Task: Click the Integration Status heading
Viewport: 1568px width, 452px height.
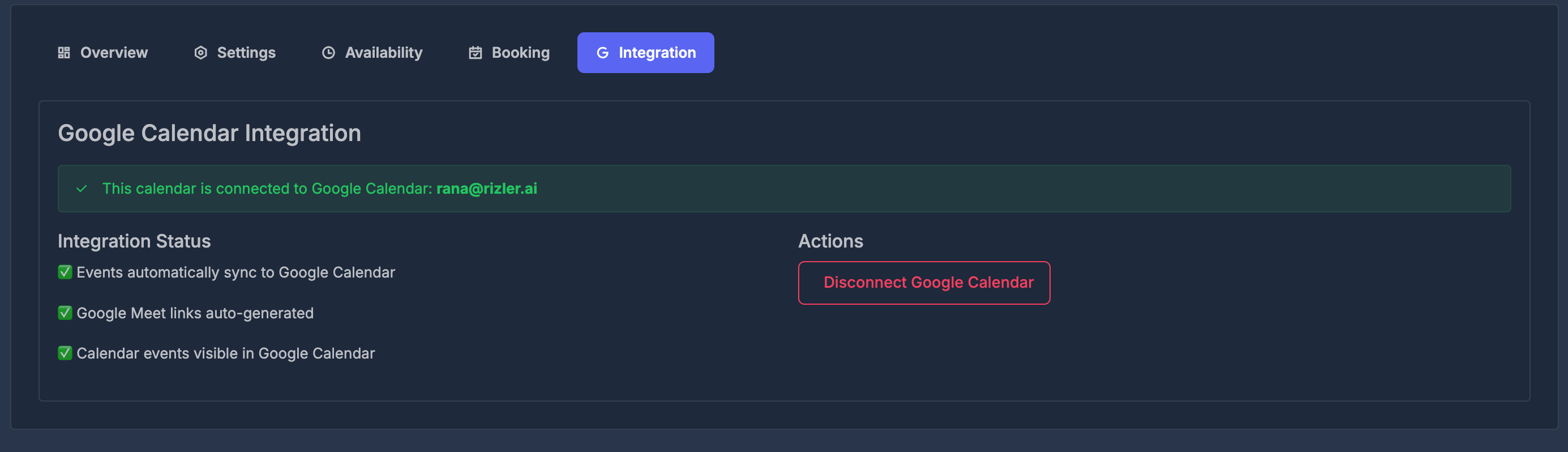Action: [x=134, y=241]
